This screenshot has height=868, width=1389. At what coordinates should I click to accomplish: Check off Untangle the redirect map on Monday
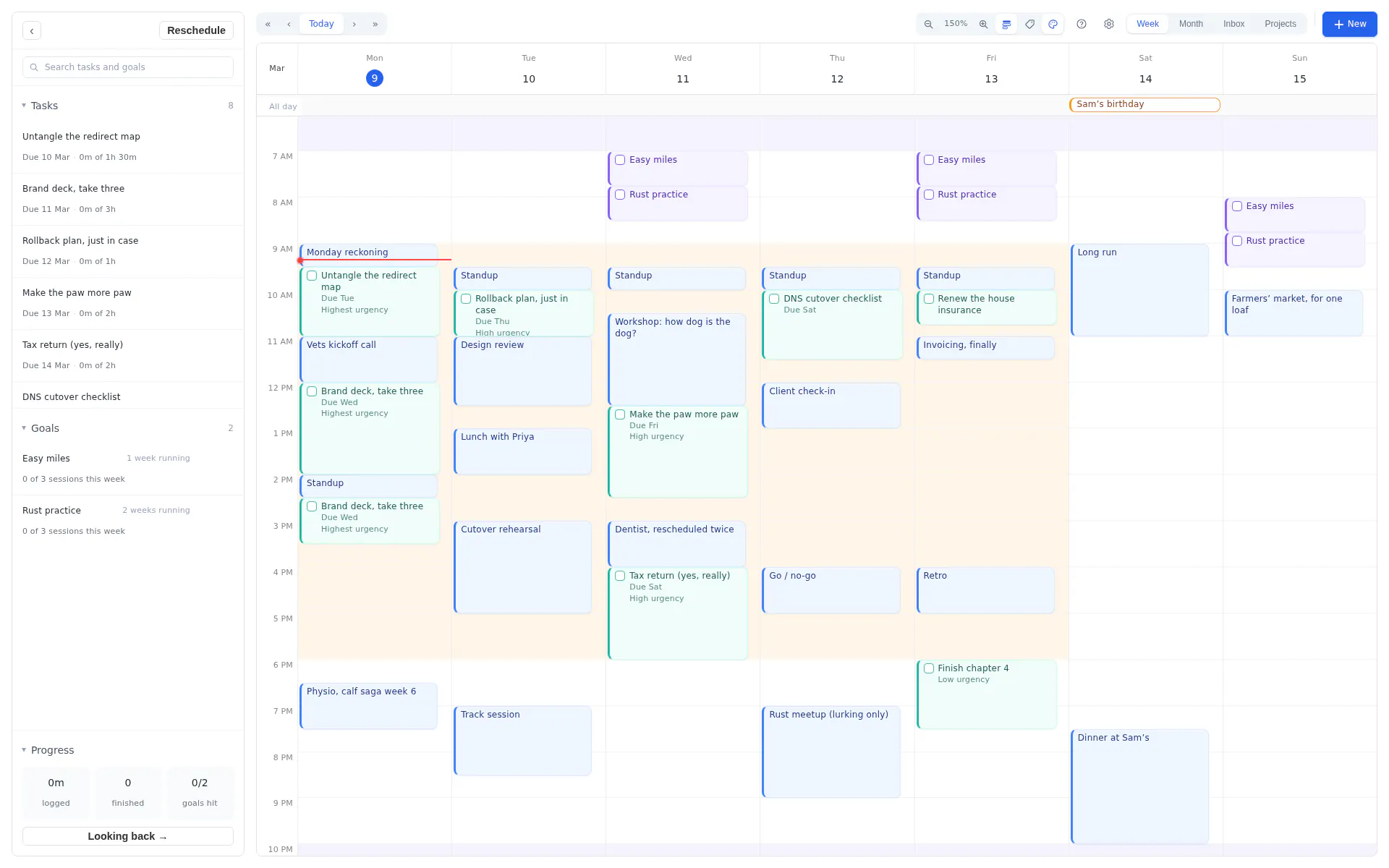pyautogui.click(x=312, y=276)
